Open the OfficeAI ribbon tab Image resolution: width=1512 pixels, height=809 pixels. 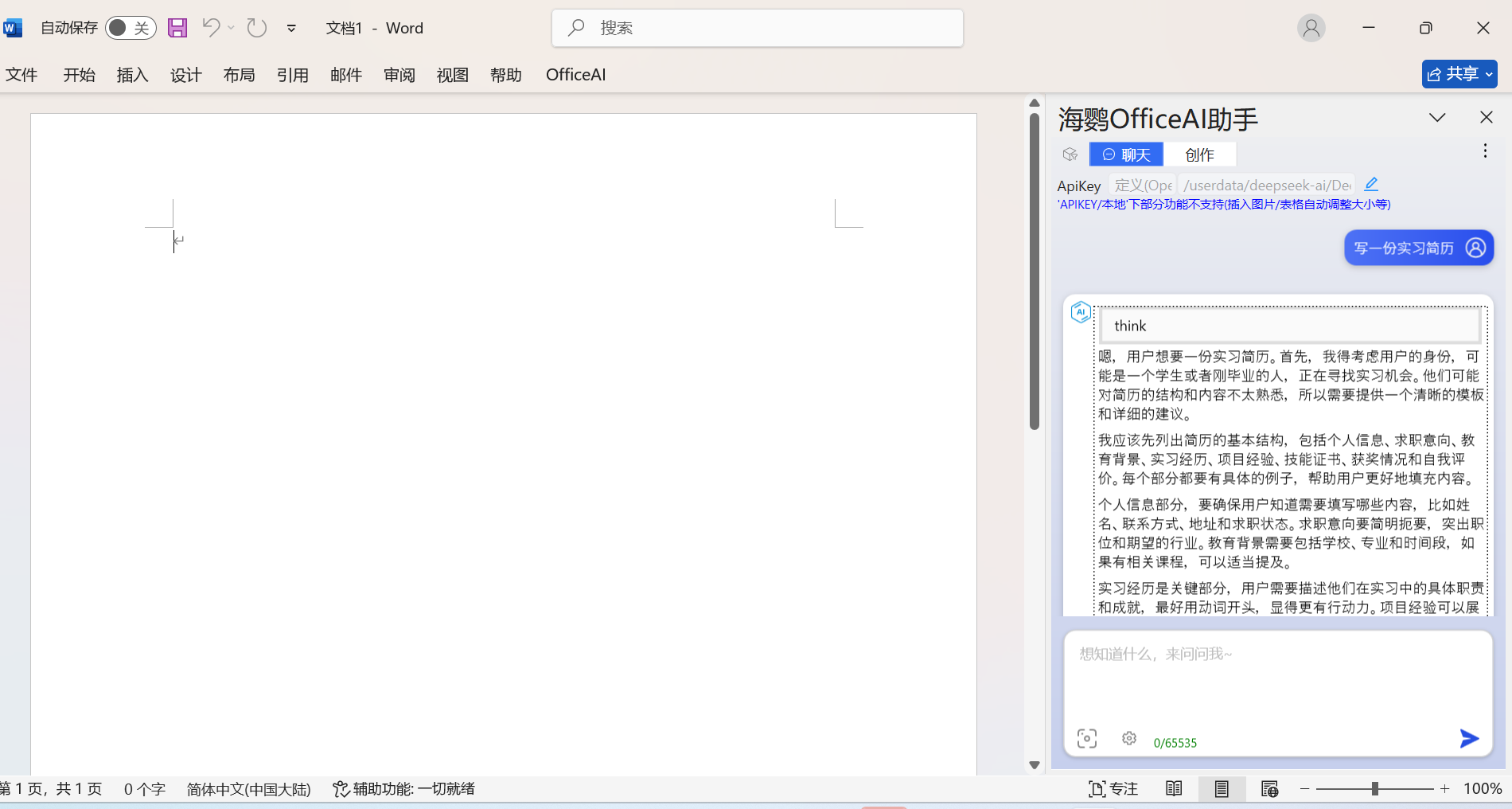click(x=575, y=75)
